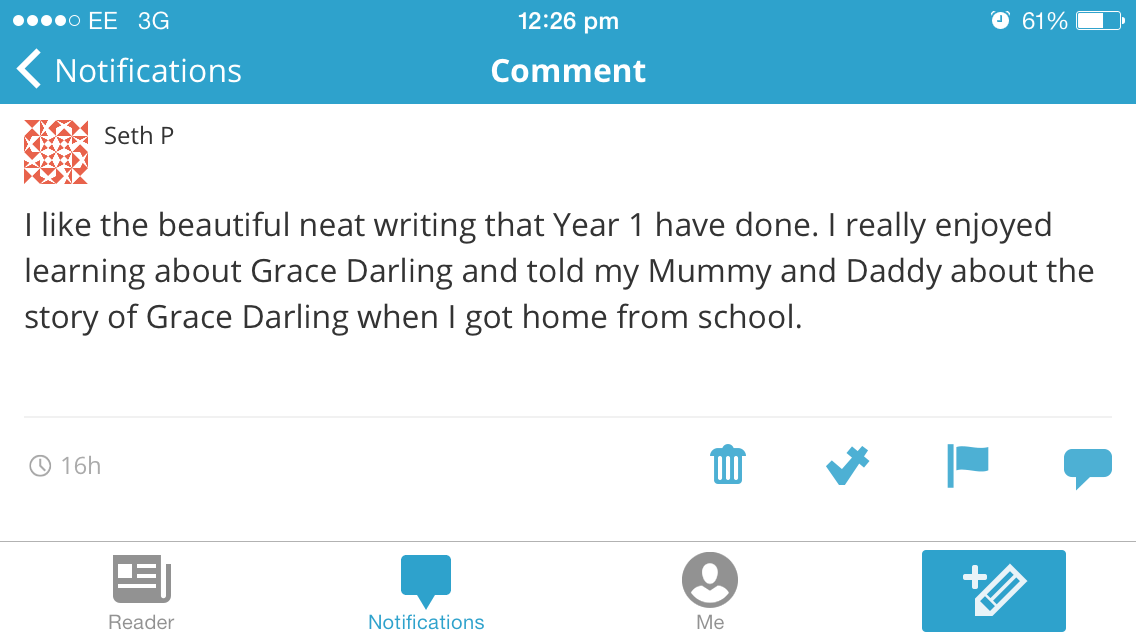
Task: Tap the Comment header title
Action: pyautogui.click(x=568, y=71)
